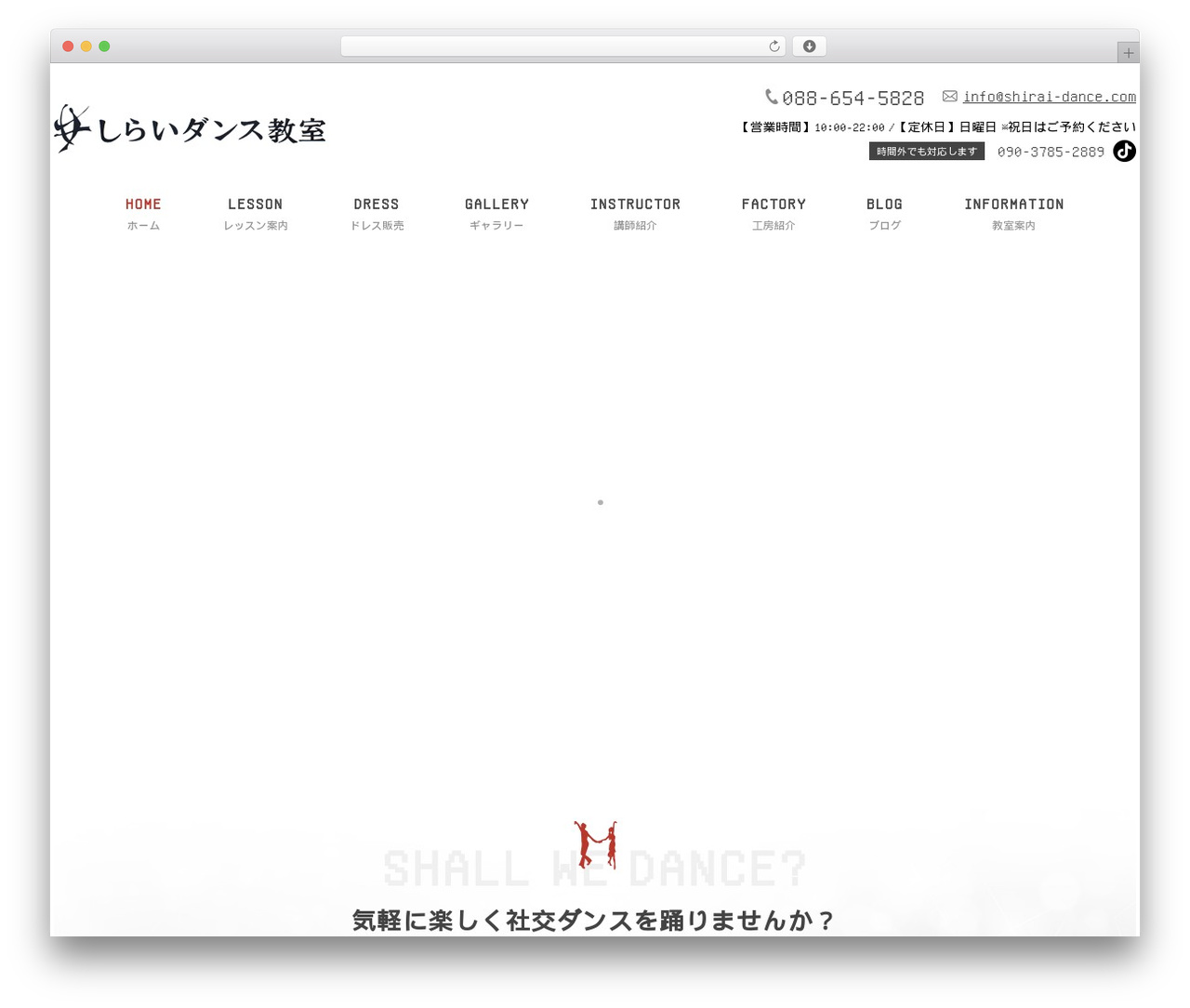This screenshot has width=1190, height=1008.
Task: Open the GALLERY menu item
Action: click(496, 213)
